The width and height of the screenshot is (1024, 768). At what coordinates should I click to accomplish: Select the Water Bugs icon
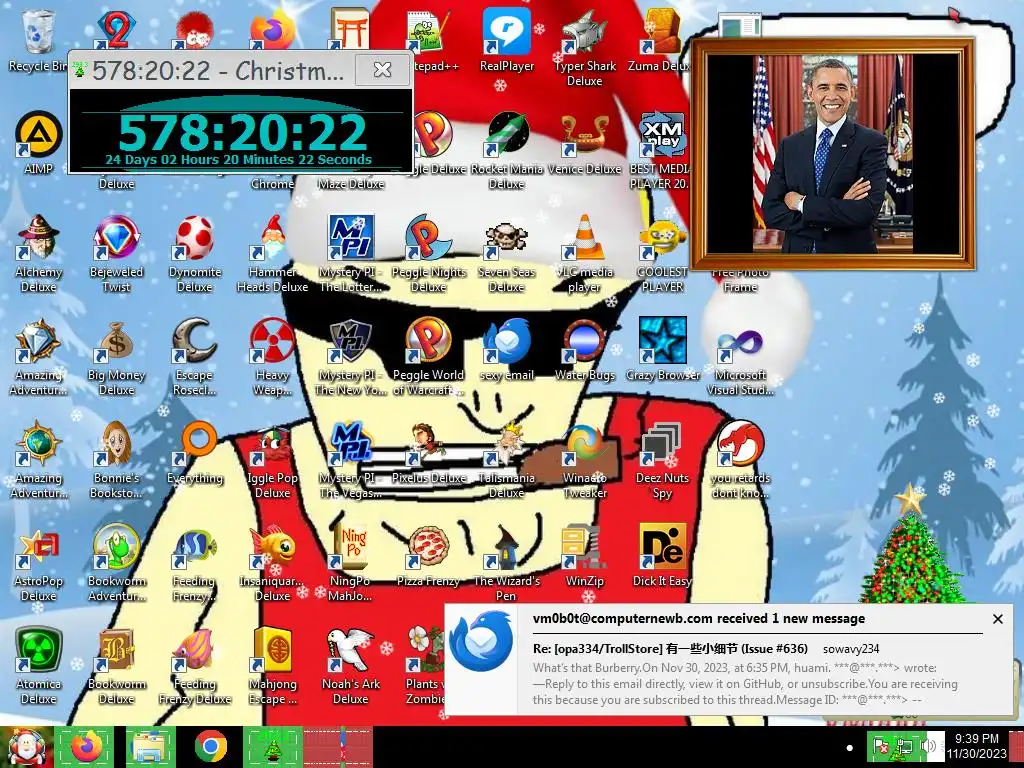click(584, 340)
